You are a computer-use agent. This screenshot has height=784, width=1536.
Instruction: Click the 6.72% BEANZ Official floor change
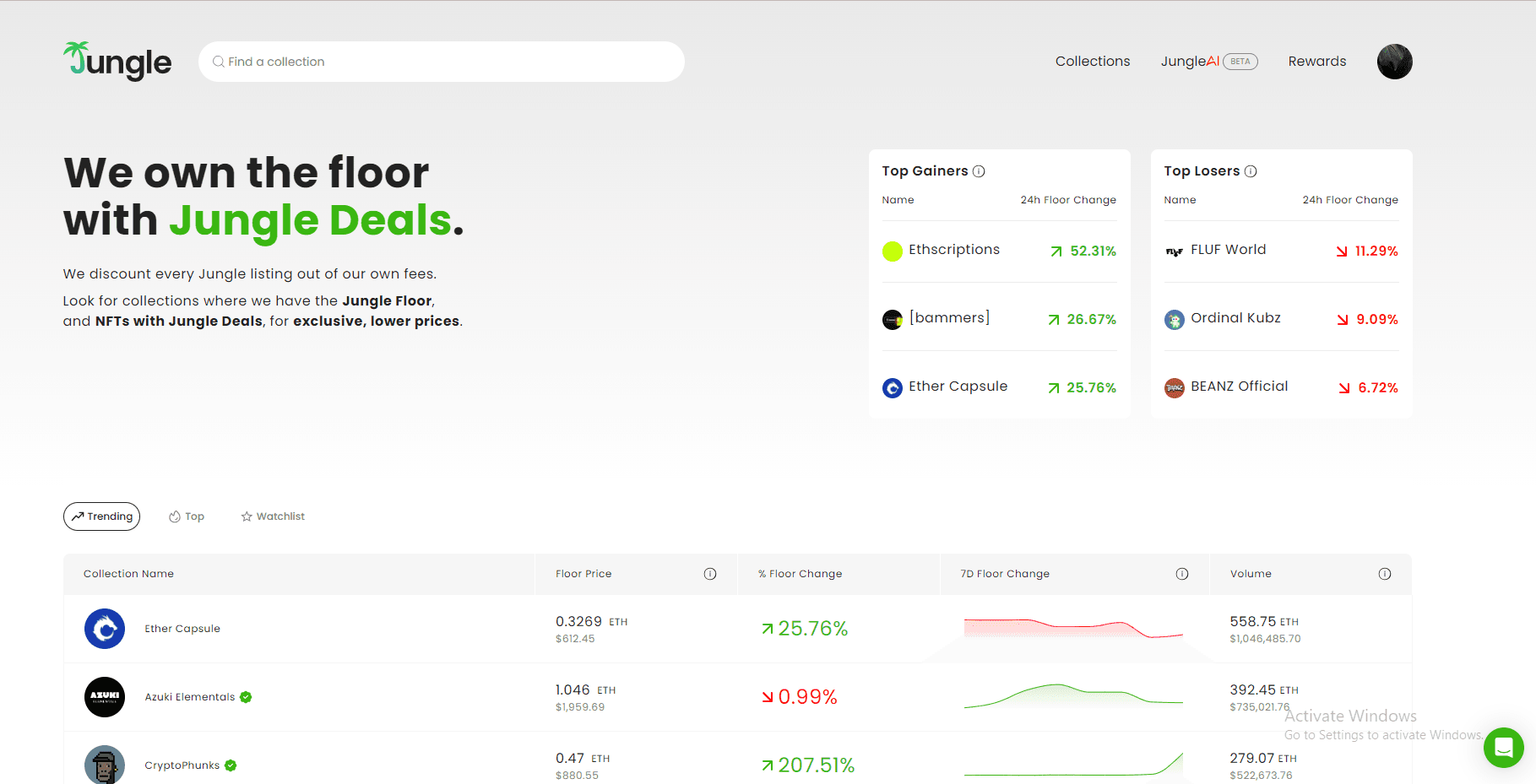tap(1368, 388)
